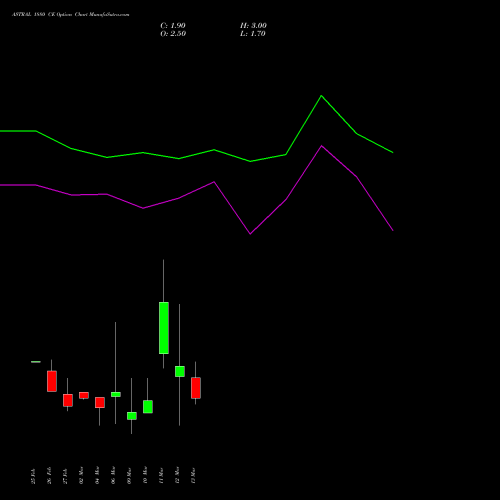Click the red candle for 13 Mar
500x500 pixels.
(x=196, y=388)
